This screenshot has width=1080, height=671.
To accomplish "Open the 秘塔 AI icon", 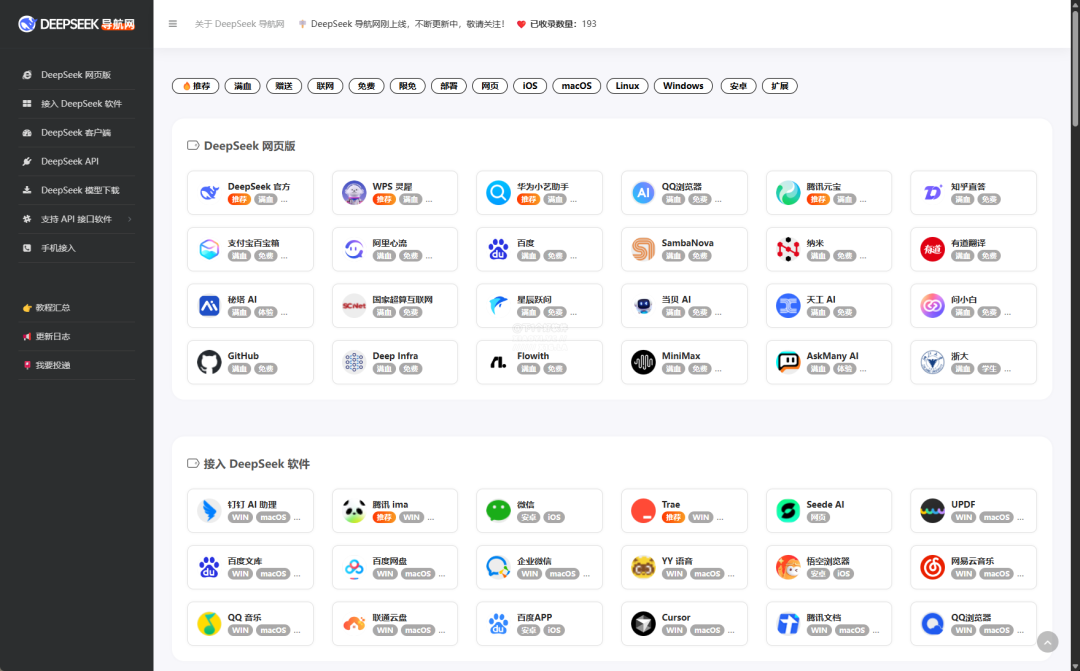I will pos(209,305).
